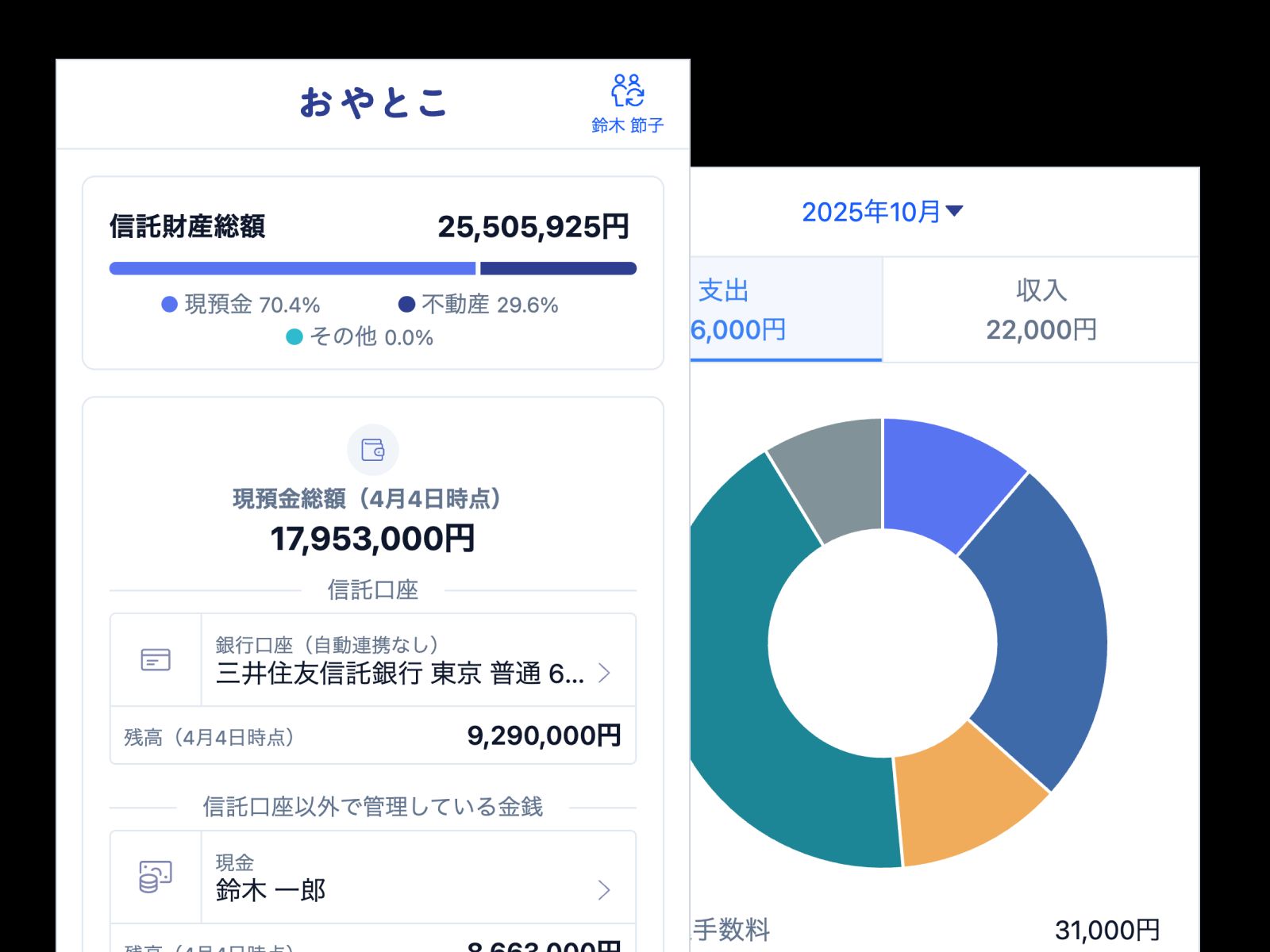Click the その他 legend dot
Screen dimensions: 1270x952
[x=293, y=337]
